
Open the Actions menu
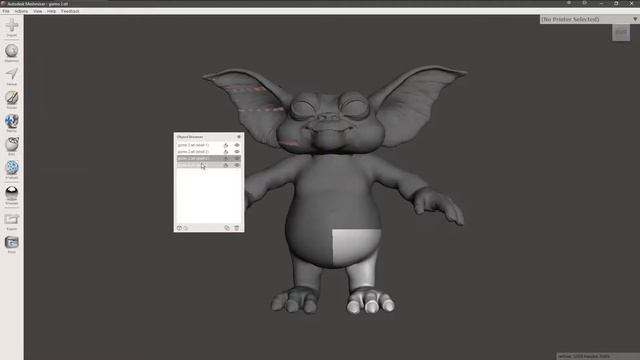21,11
